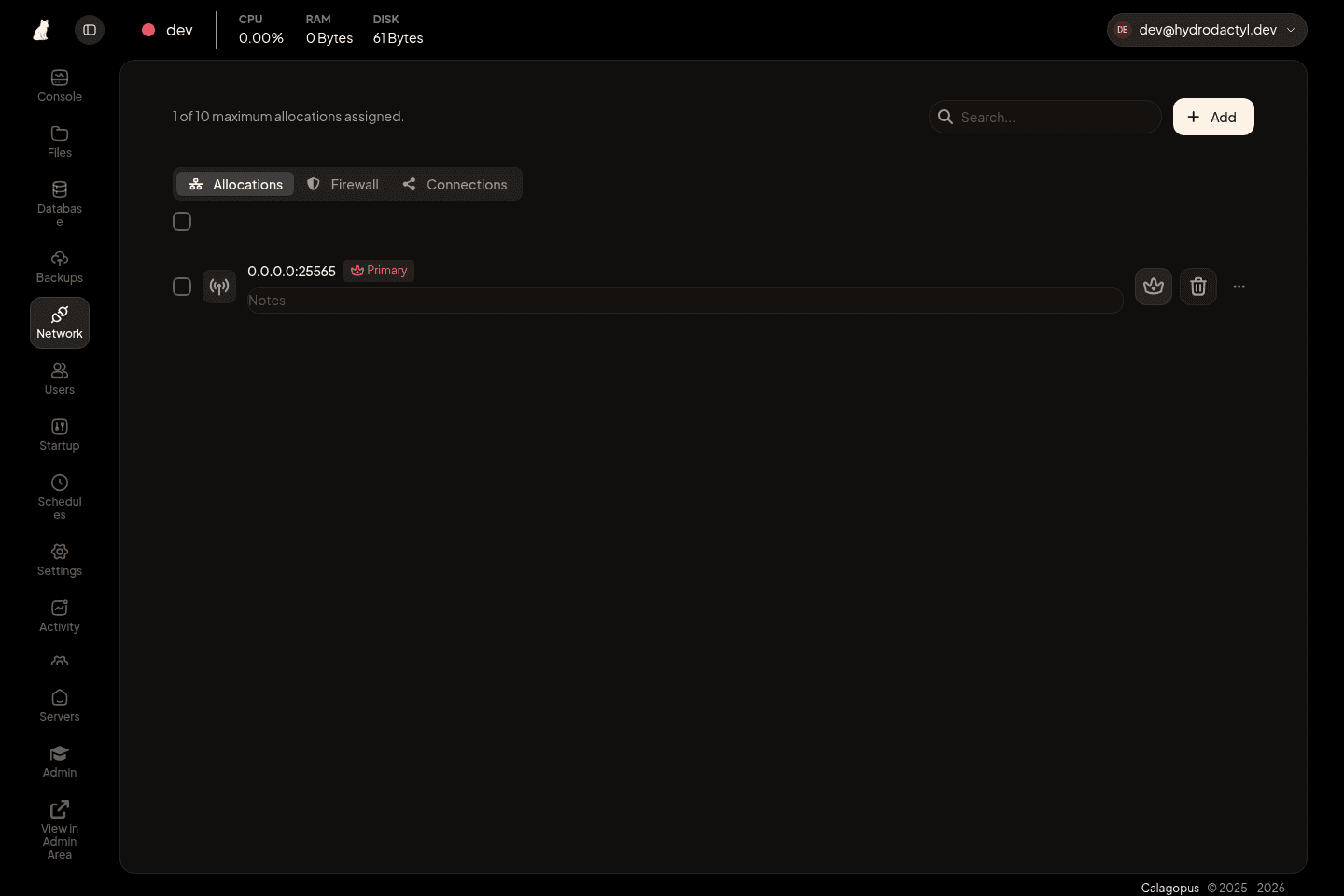Open the Schedules sidebar page
This screenshot has width=1344, height=896.
pyautogui.click(x=60, y=497)
